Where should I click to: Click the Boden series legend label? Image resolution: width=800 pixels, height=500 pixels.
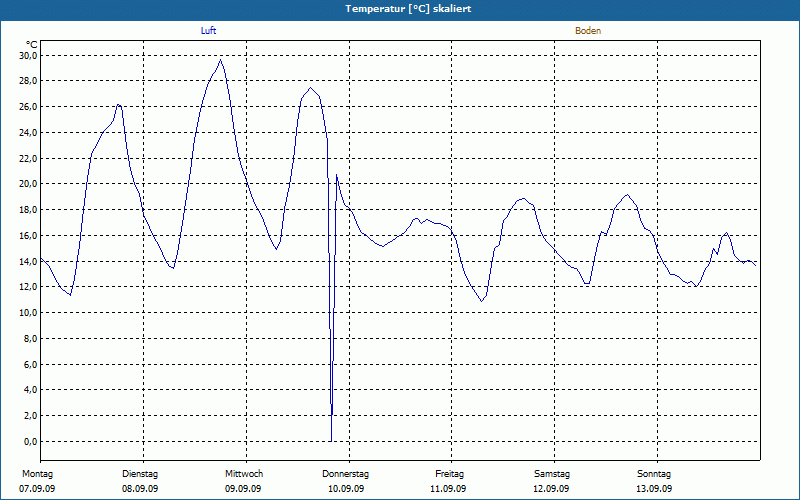pyautogui.click(x=588, y=31)
